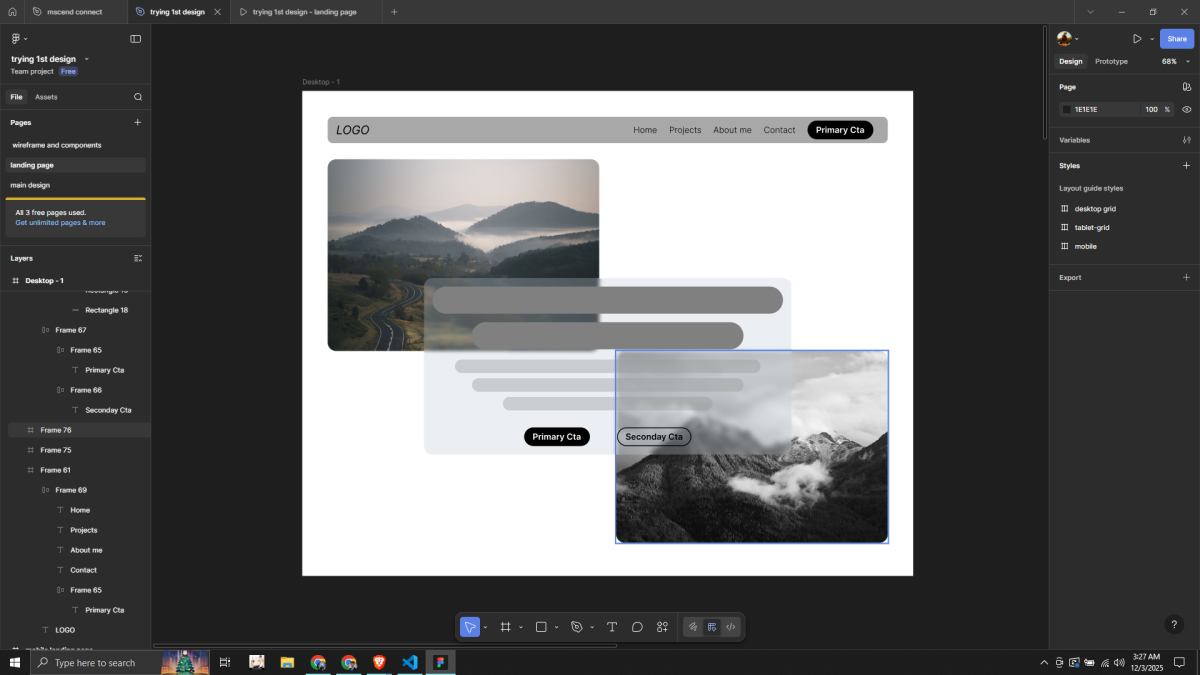This screenshot has height=675, width=1200.
Task: Select the Frame tool
Action: (x=506, y=627)
